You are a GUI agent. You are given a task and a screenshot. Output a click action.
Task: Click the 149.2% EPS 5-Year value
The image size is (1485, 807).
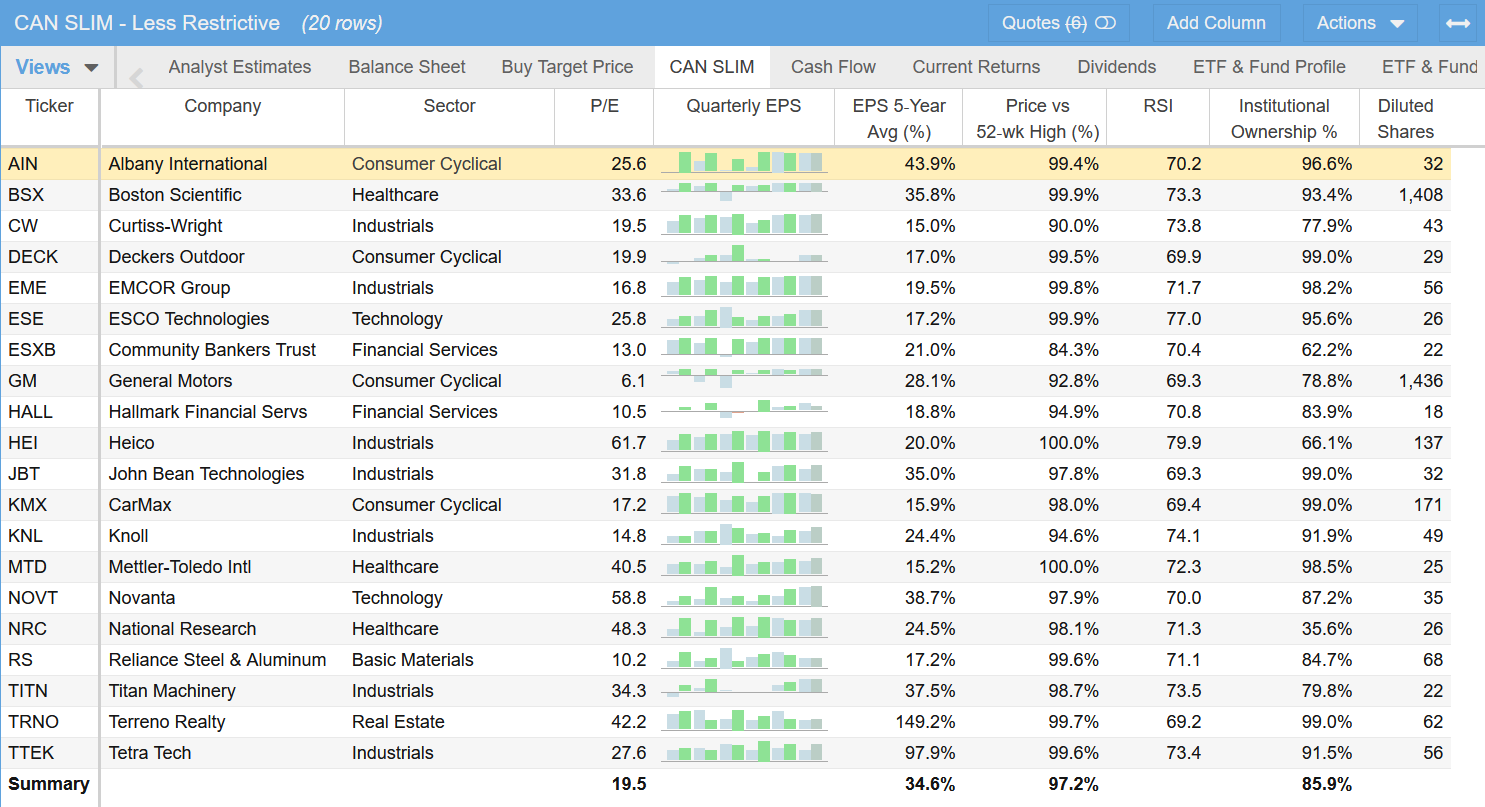coord(925,722)
